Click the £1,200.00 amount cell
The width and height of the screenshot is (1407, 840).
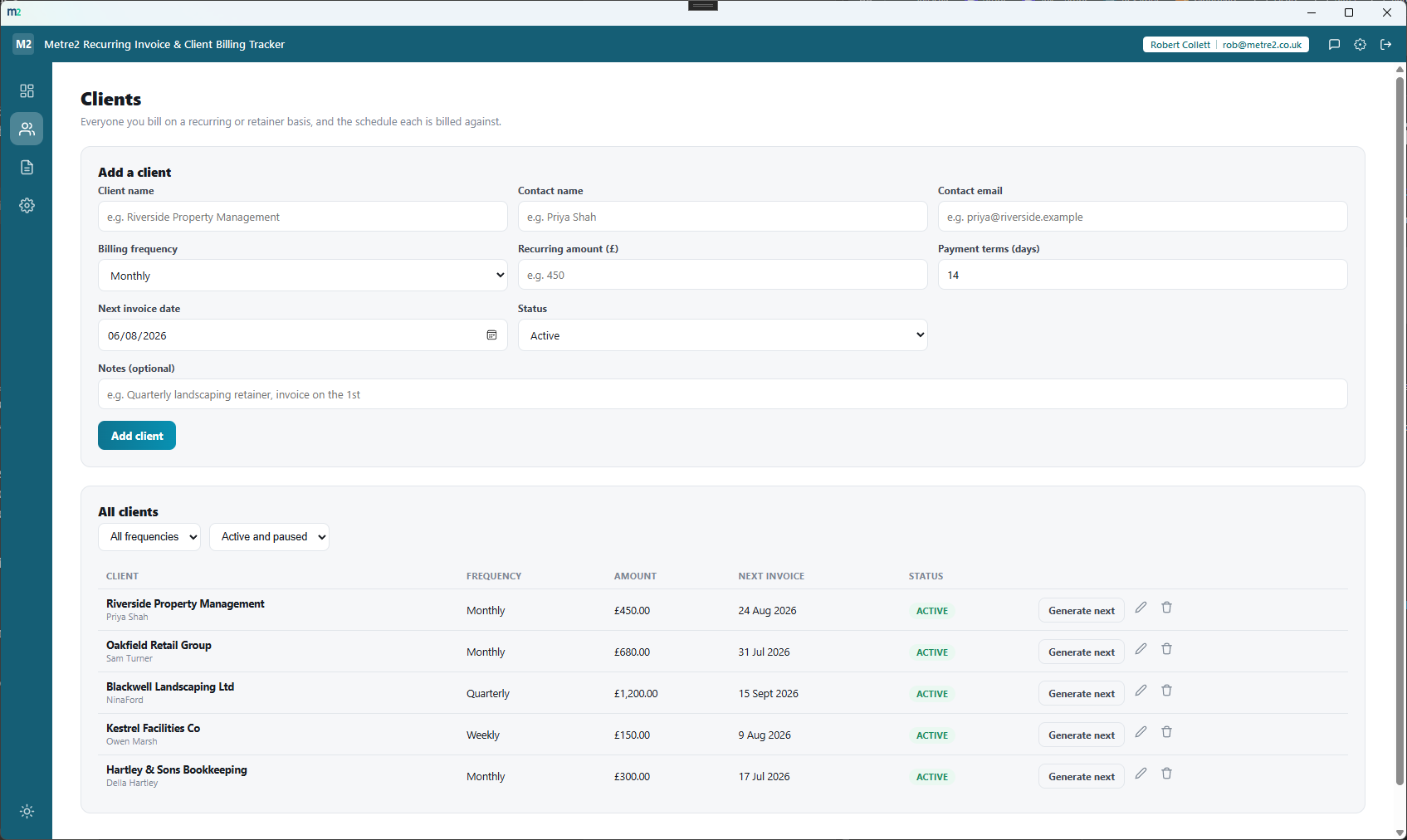636,694
